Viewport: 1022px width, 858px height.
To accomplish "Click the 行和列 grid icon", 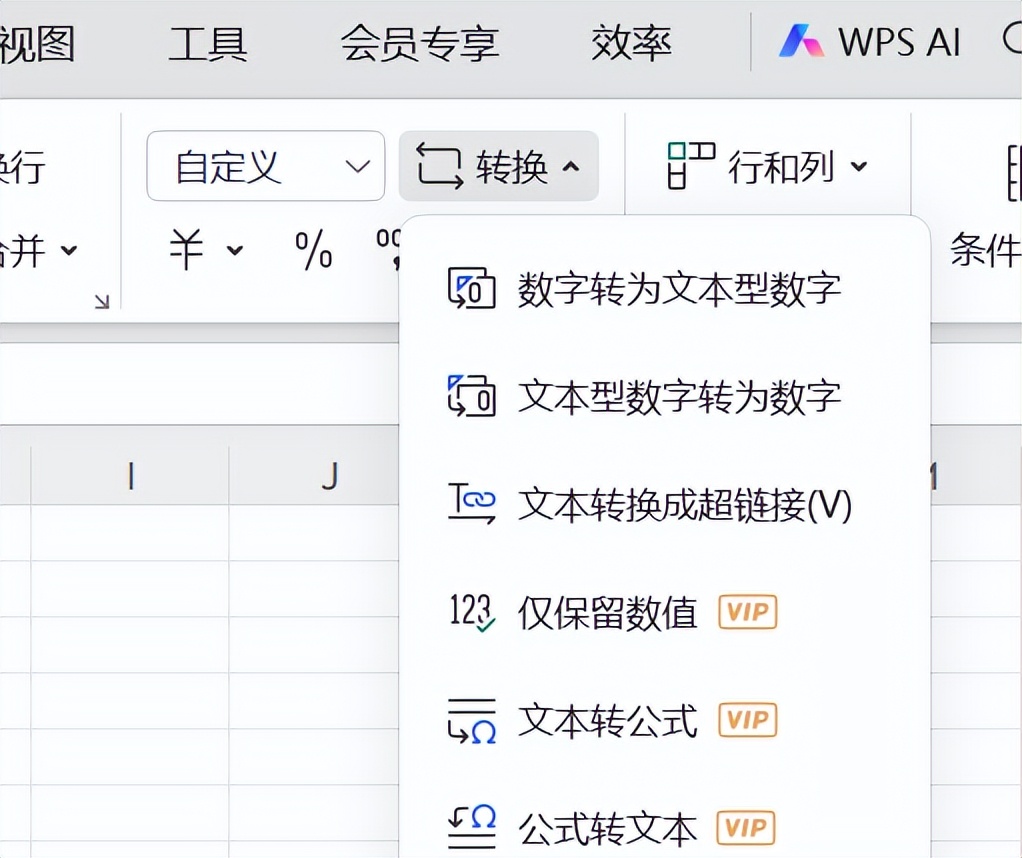I will (691, 166).
